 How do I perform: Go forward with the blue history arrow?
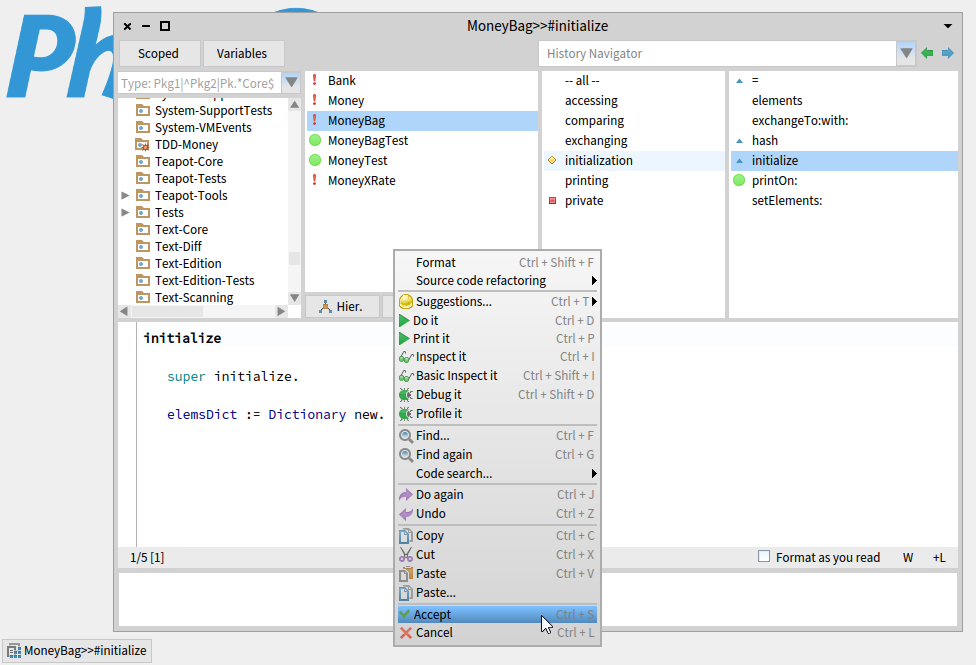(947, 54)
